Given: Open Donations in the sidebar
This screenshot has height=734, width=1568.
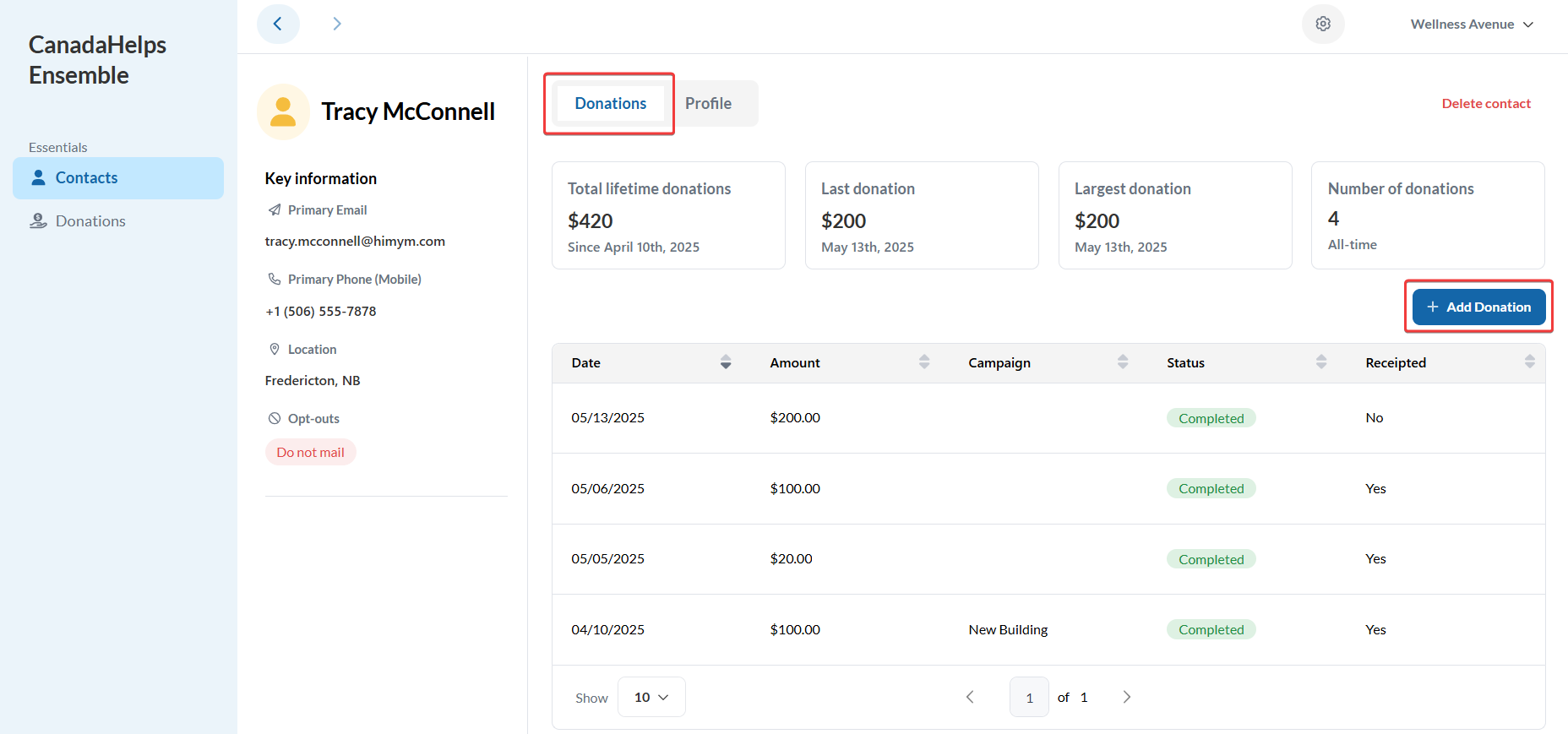Looking at the screenshot, I should coord(90,221).
